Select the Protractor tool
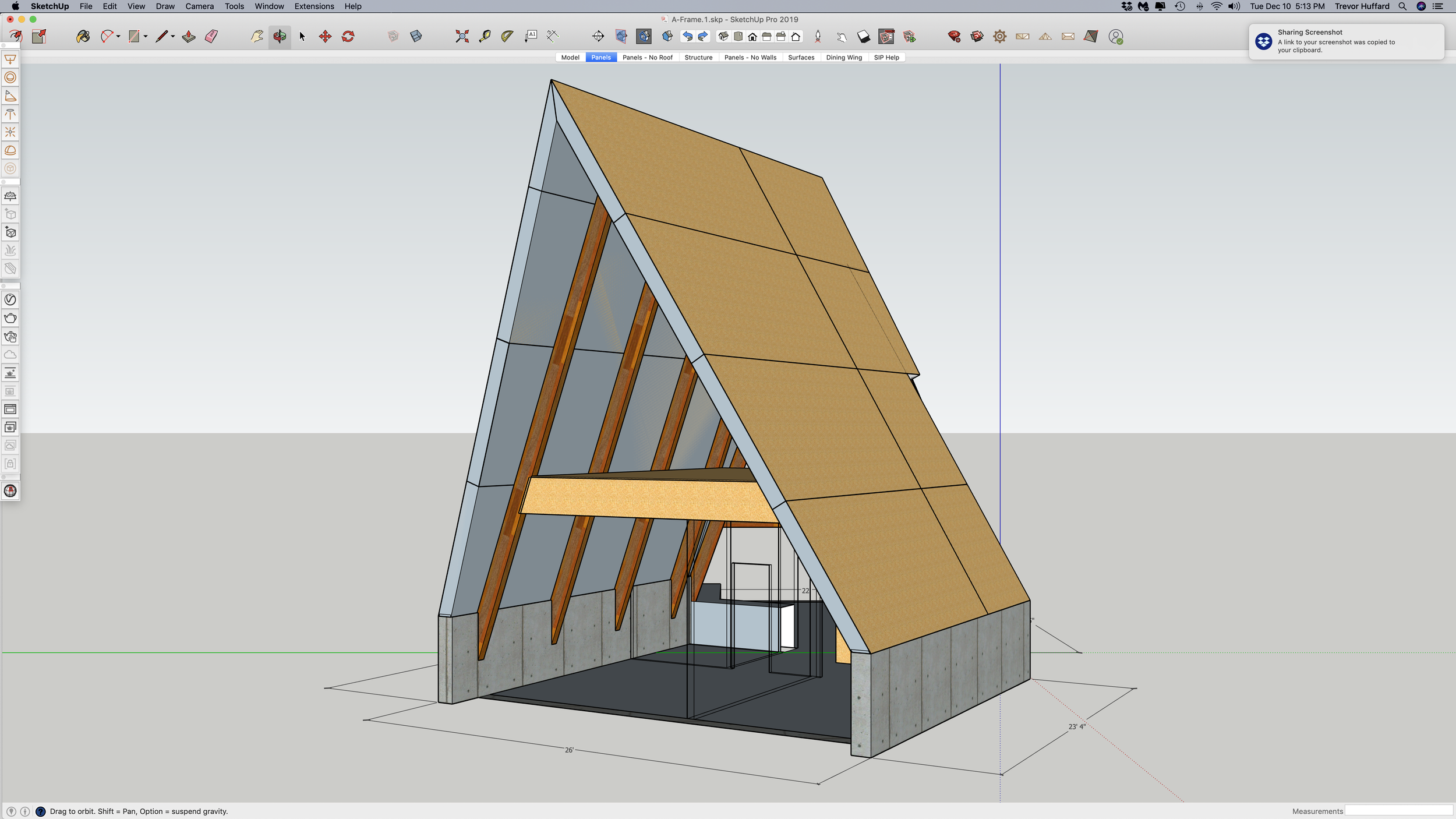 coord(507,37)
